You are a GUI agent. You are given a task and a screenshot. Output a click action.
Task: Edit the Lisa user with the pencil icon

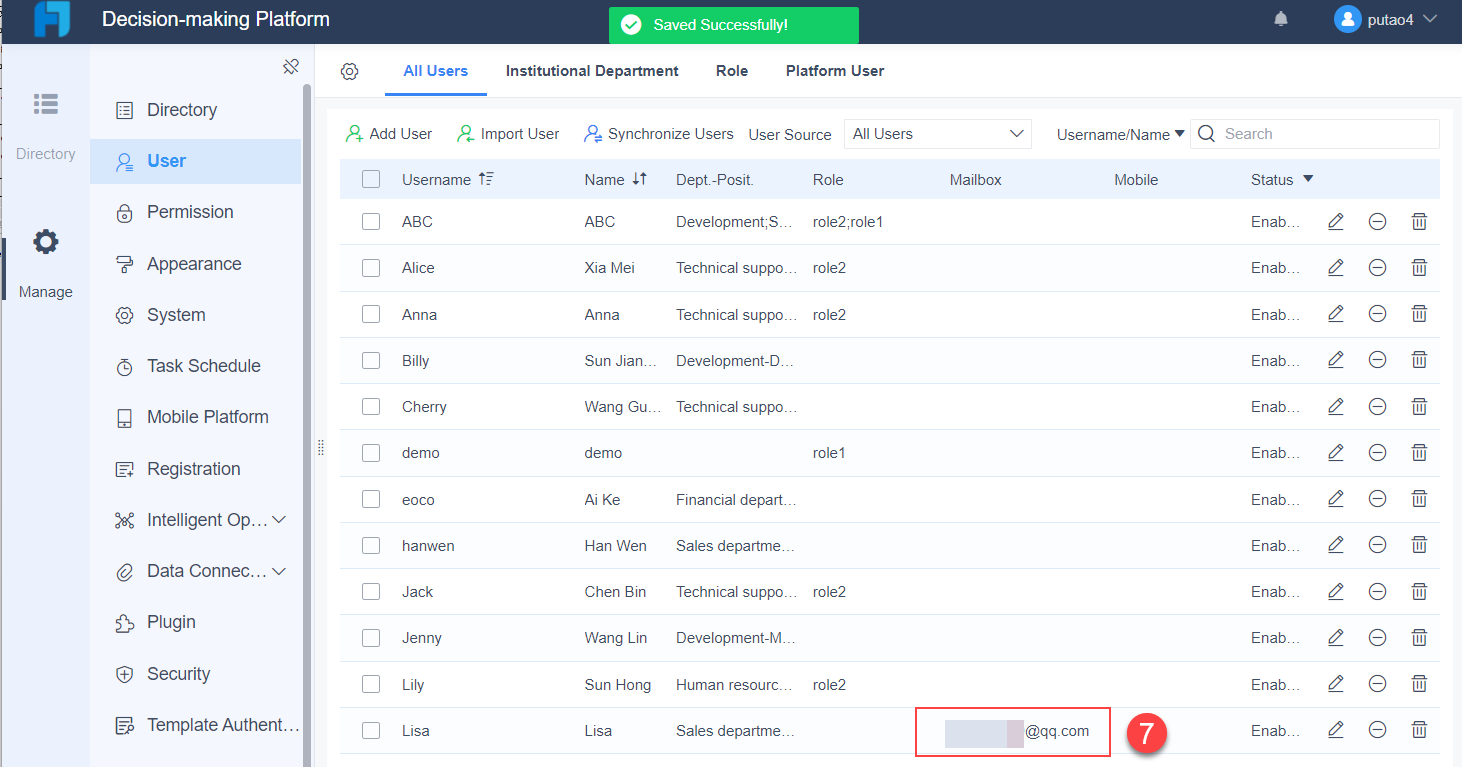pyautogui.click(x=1335, y=730)
